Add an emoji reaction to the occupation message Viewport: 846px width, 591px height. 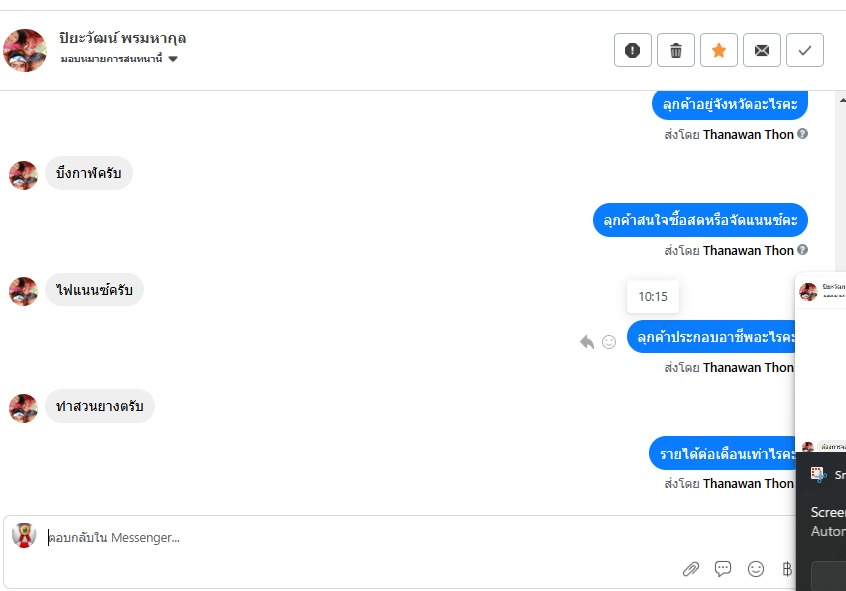coord(609,342)
